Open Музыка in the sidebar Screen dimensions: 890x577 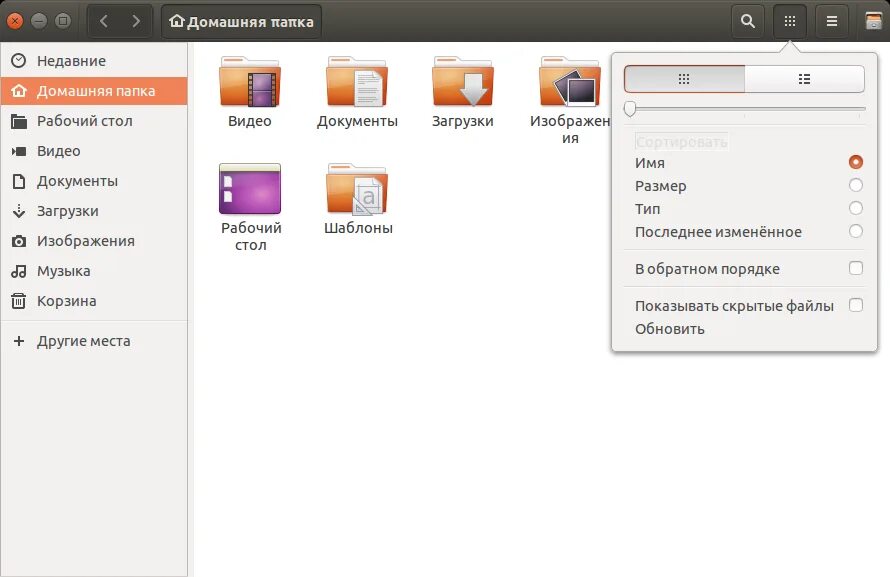tap(94, 271)
